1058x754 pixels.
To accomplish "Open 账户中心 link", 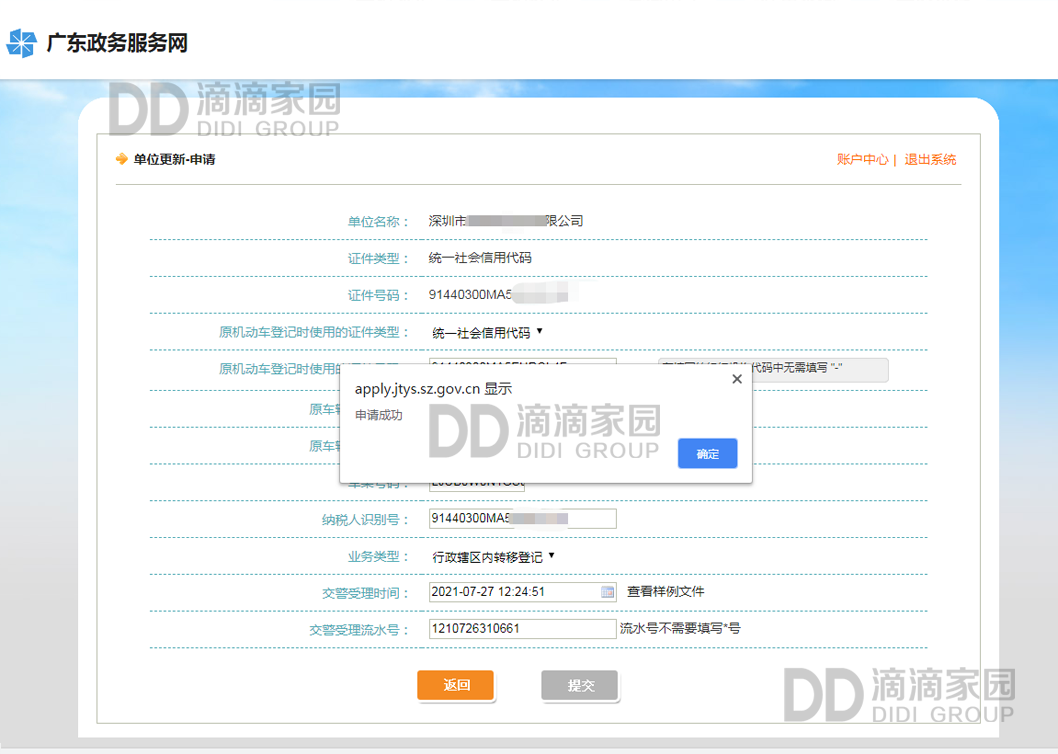I will 862,159.
